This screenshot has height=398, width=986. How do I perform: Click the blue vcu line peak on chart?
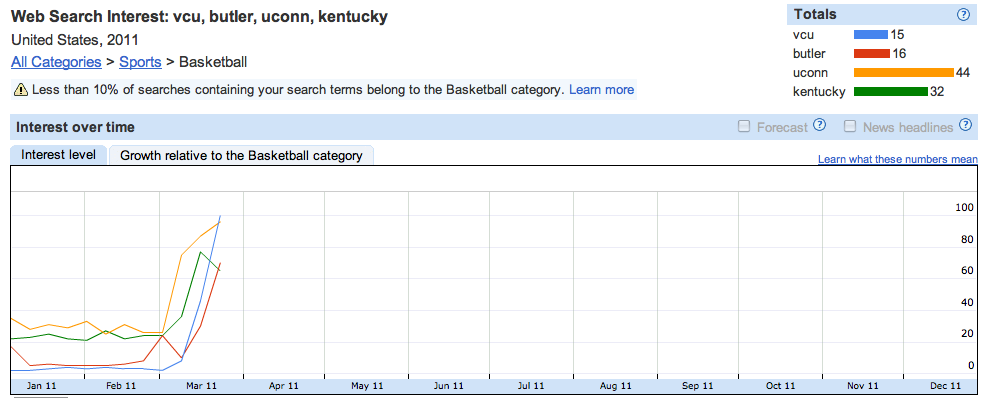click(x=220, y=217)
